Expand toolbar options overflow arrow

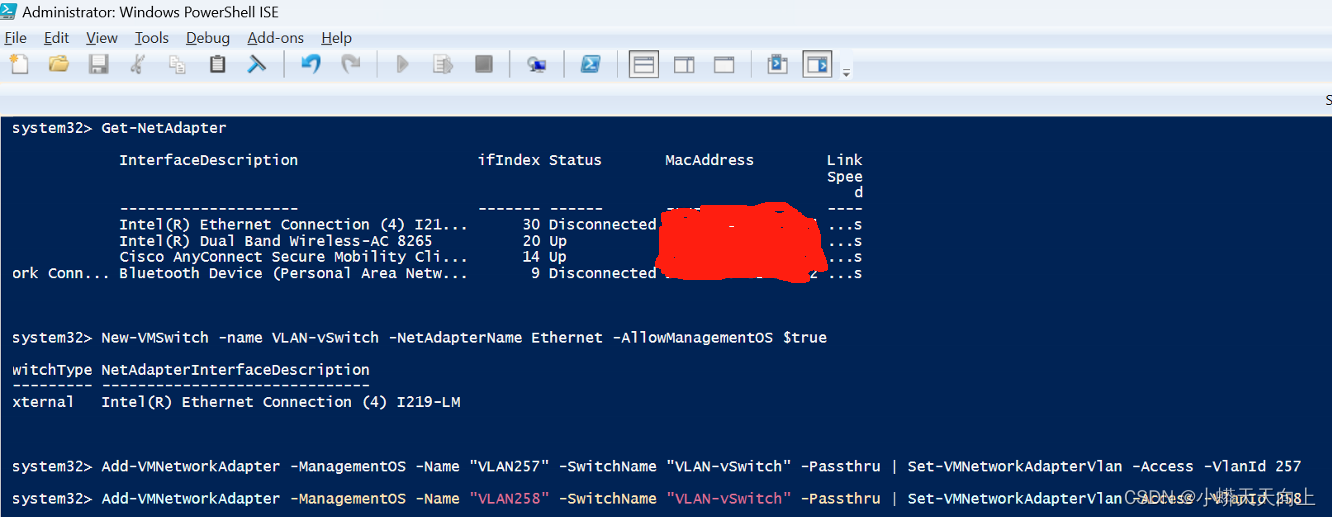coord(847,72)
